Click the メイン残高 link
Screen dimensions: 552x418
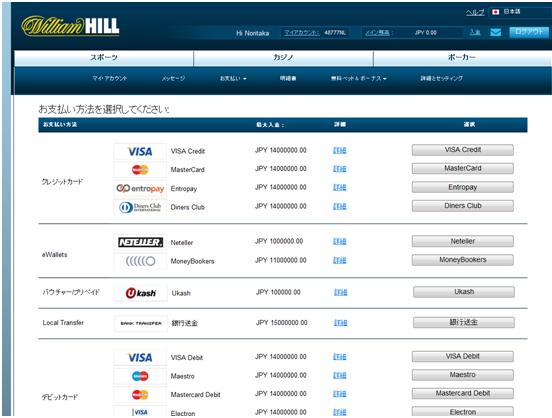coord(377,33)
